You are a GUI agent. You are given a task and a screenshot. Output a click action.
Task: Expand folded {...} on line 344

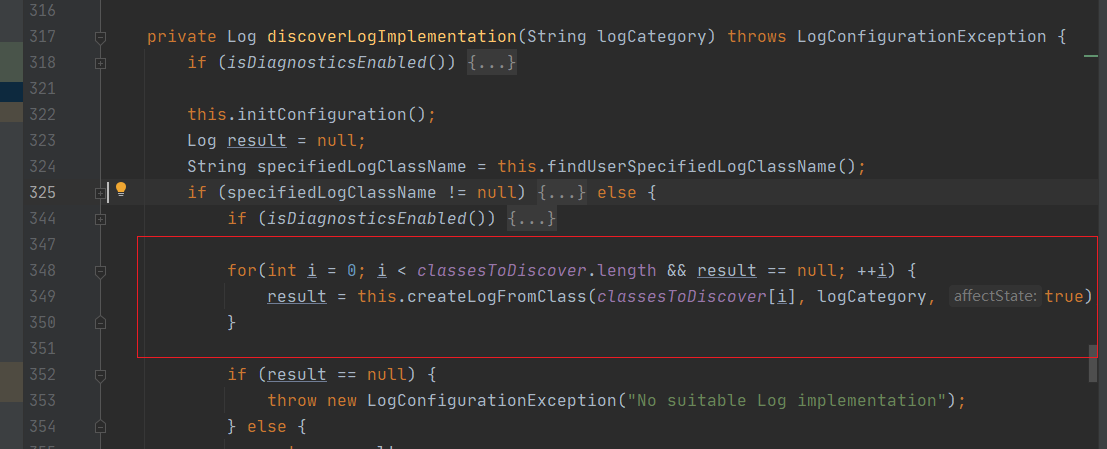point(531,218)
